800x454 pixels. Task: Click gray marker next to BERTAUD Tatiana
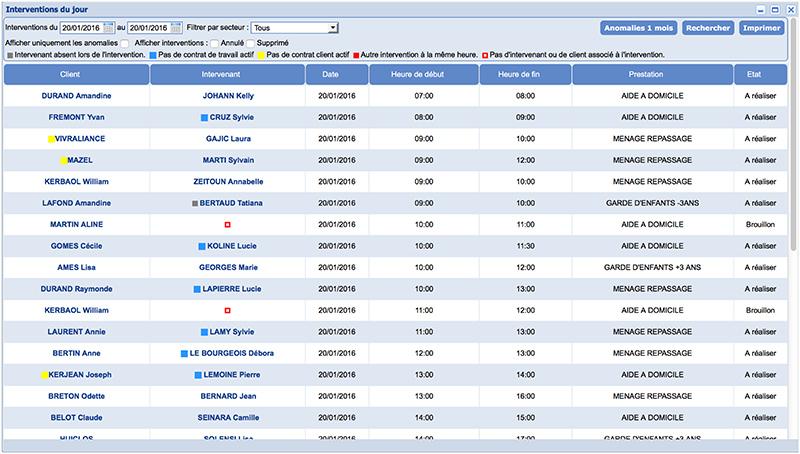pyautogui.click(x=195, y=203)
